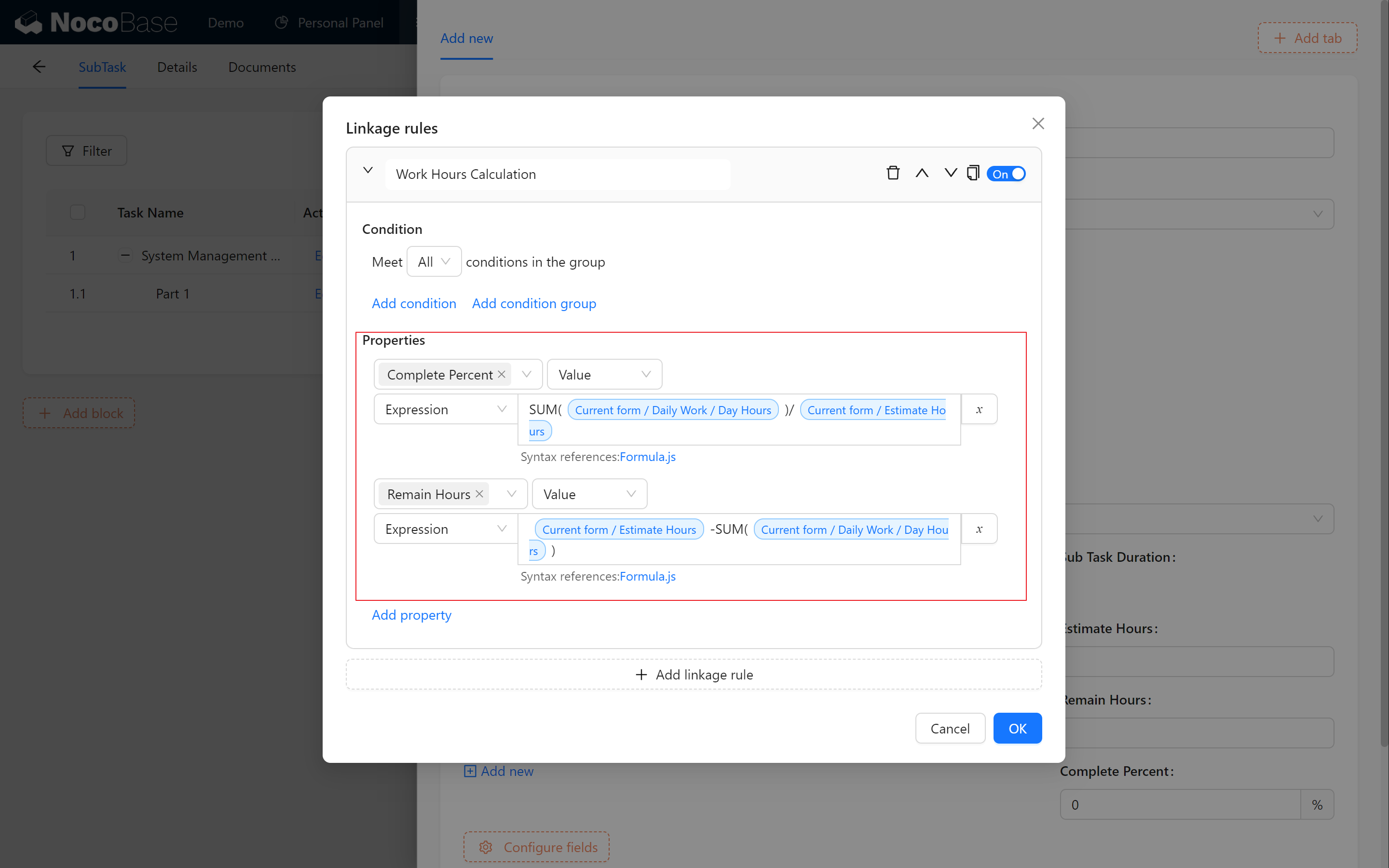Sort by Task Name column header
This screenshot has height=868, width=1389.
(x=150, y=212)
